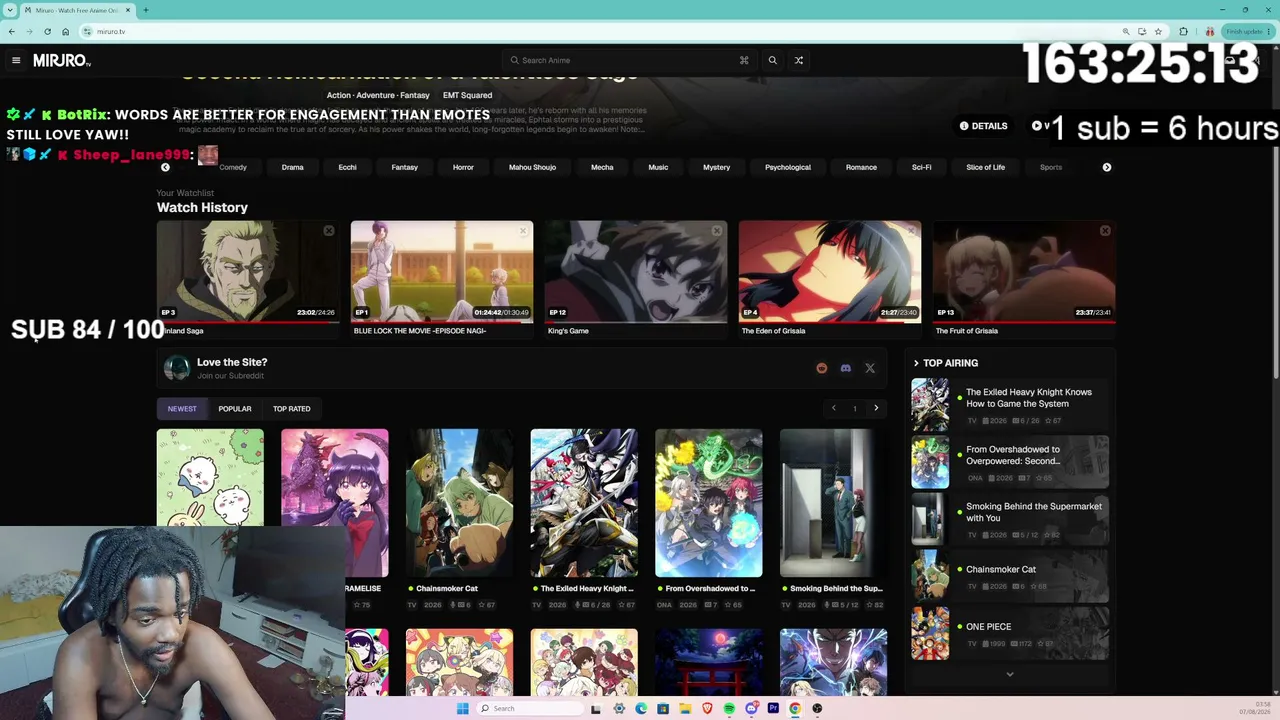Go to next page of anime list
The height and width of the screenshot is (720, 1280).
click(876, 408)
